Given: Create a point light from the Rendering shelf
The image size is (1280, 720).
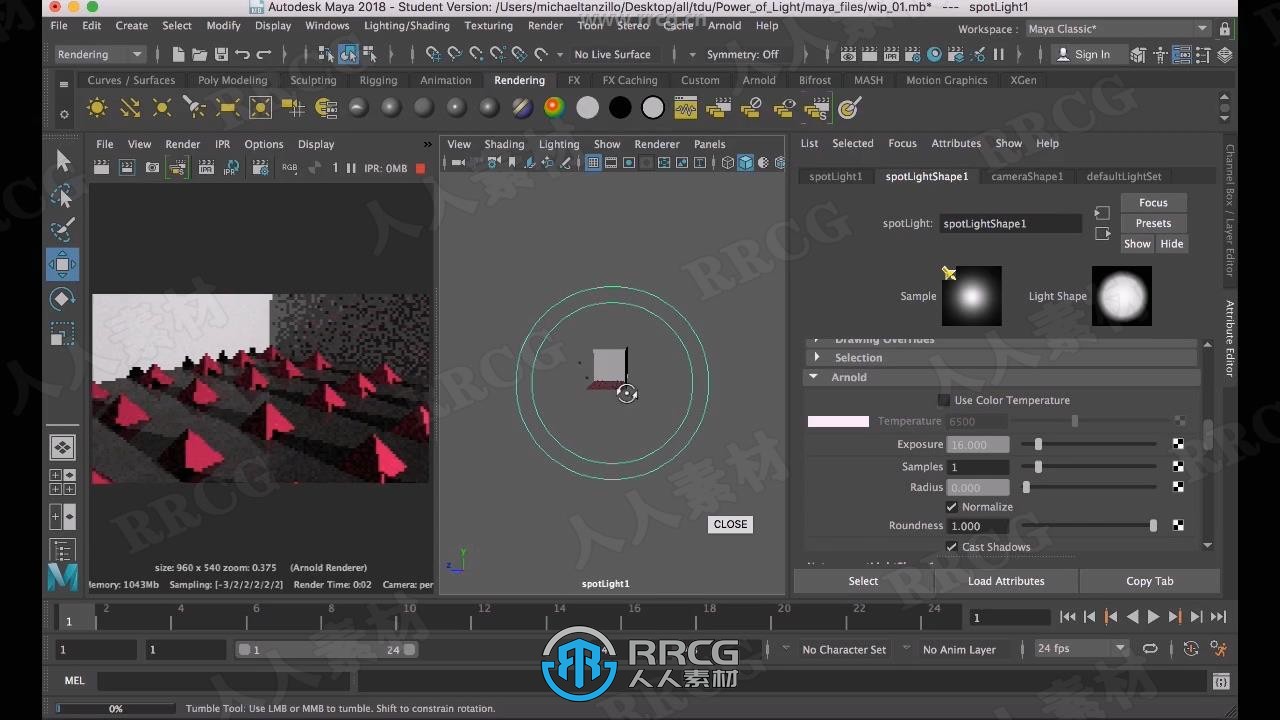Looking at the screenshot, I should pyautogui.click(x=162, y=108).
